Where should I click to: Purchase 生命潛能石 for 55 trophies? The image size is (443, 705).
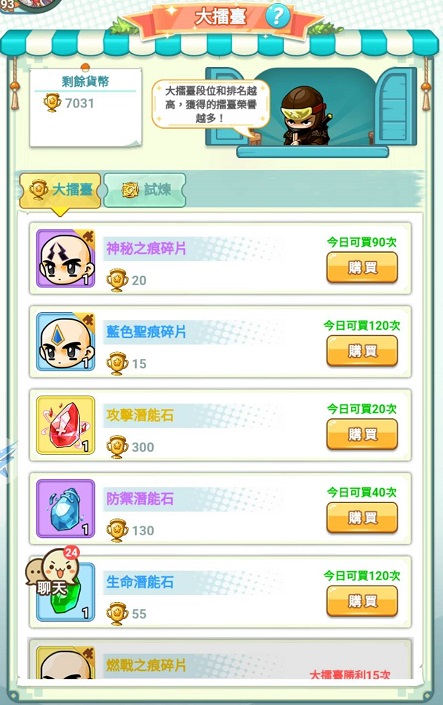[x=362, y=601]
